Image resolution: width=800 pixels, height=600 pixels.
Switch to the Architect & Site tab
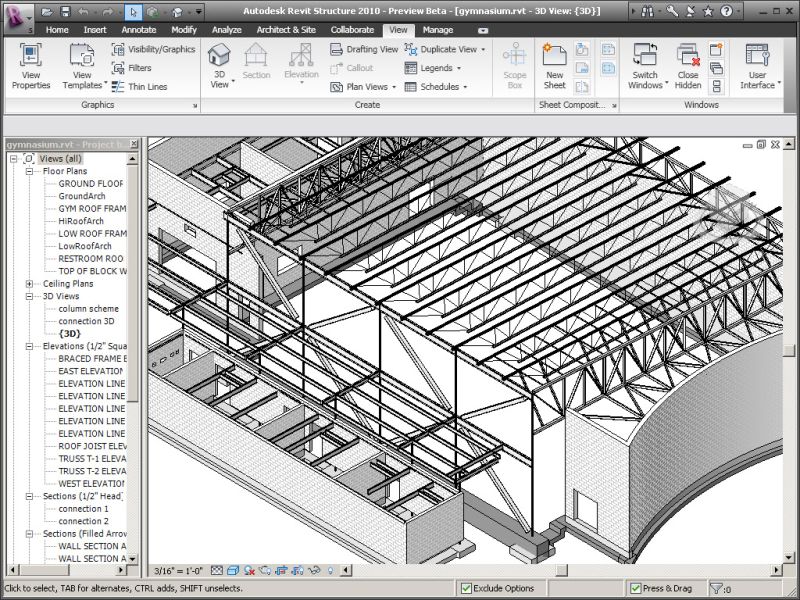[286, 30]
